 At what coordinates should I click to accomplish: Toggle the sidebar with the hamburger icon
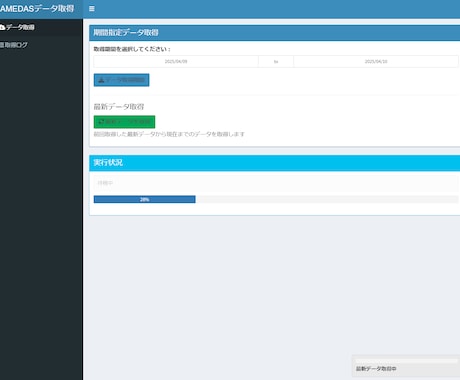pyautogui.click(x=92, y=9)
